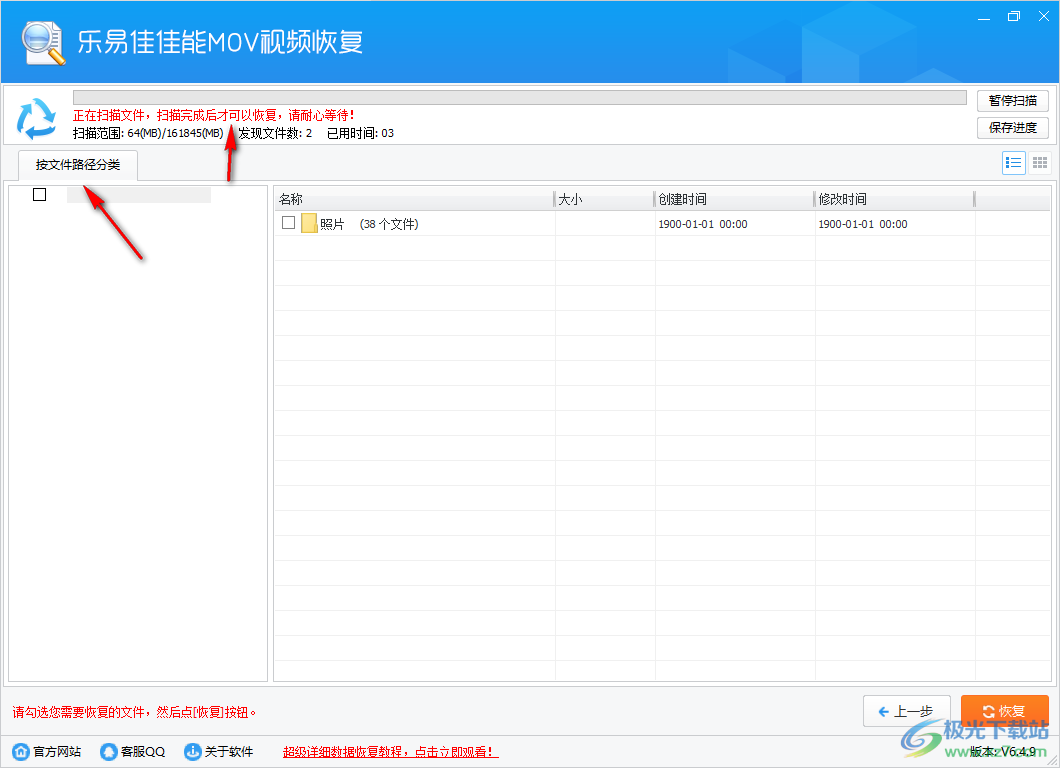Click the 关于软件 info icon
Image resolution: width=1060 pixels, height=768 pixels.
[x=193, y=751]
